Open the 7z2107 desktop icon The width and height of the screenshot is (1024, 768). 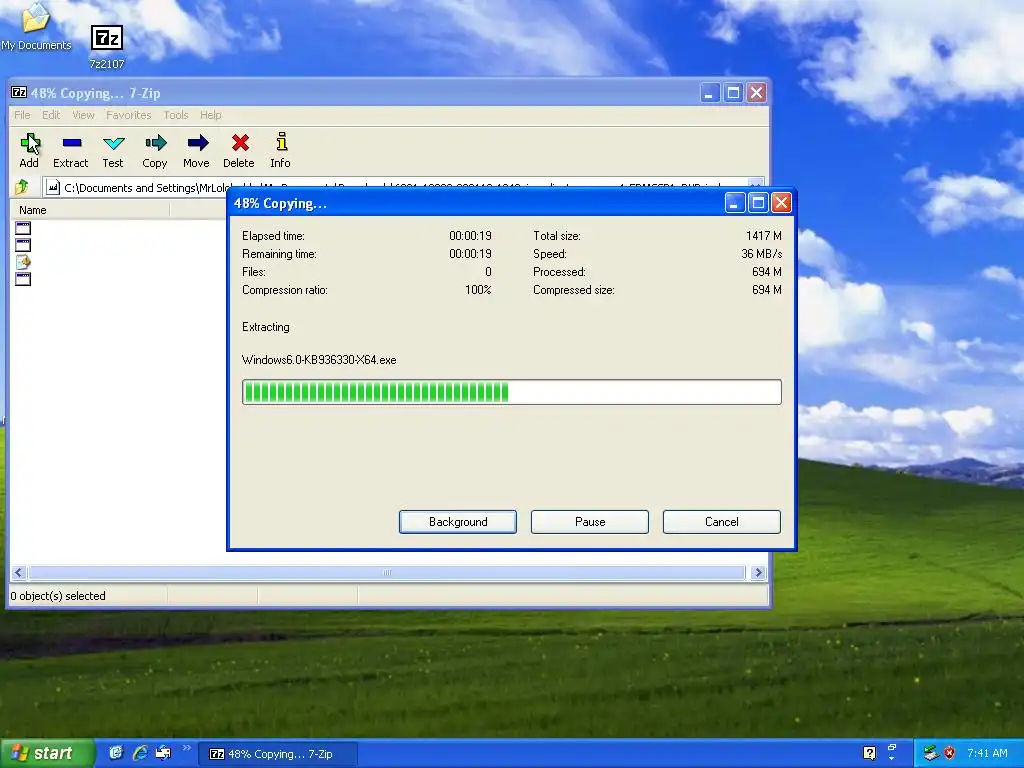point(106,47)
